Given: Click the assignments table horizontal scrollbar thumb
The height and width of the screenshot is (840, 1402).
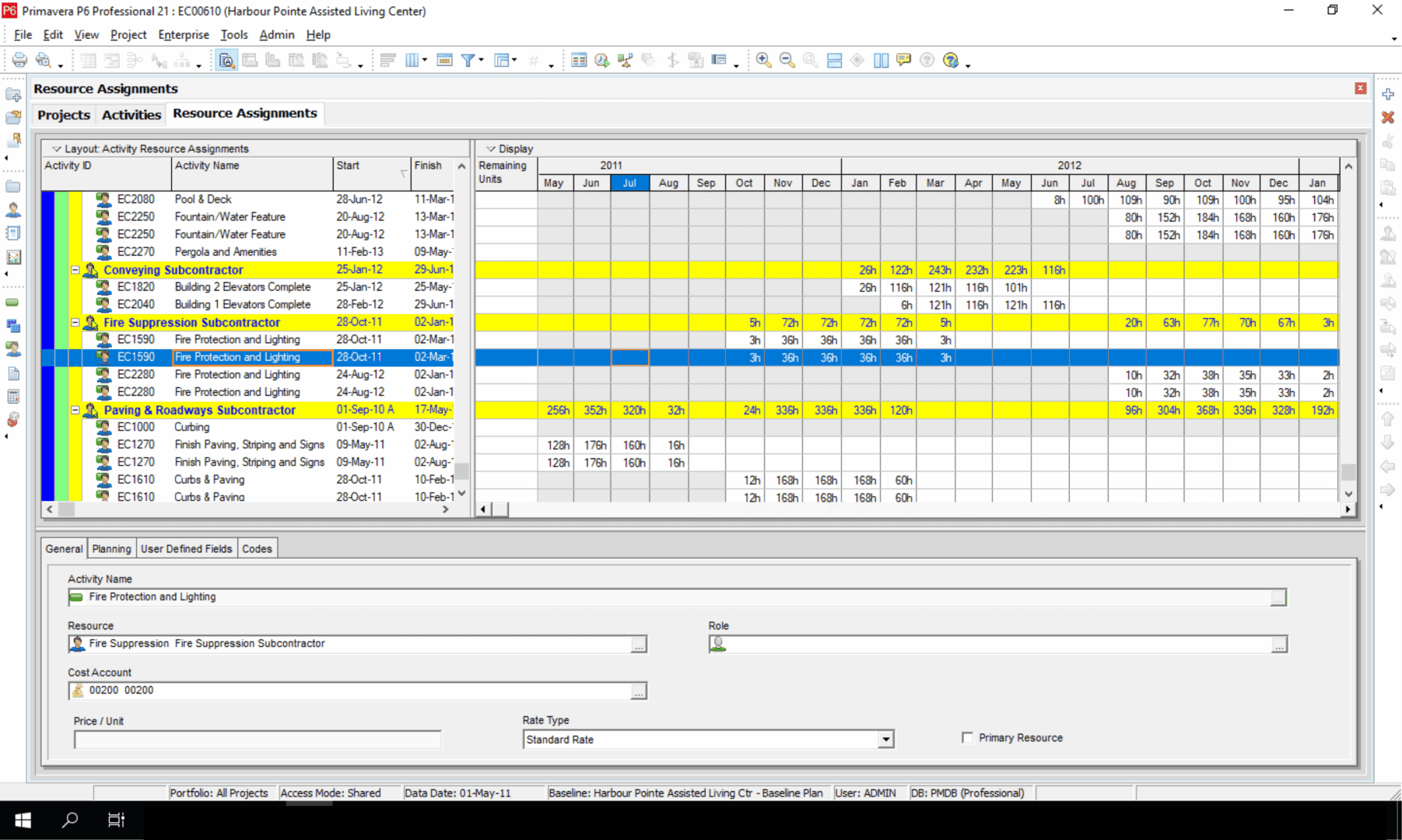Looking at the screenshot, I should click(66, 509).
